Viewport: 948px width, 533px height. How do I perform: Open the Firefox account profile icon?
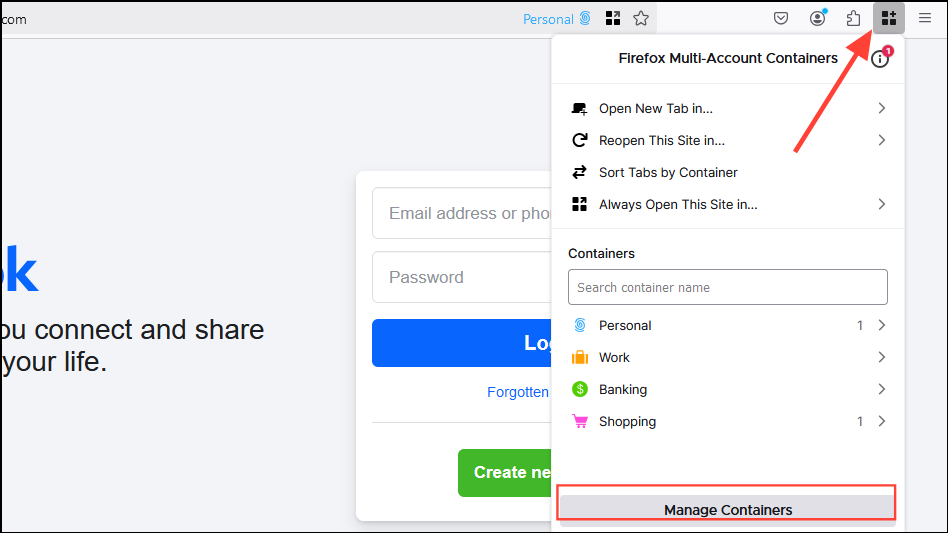pos(817,18)
